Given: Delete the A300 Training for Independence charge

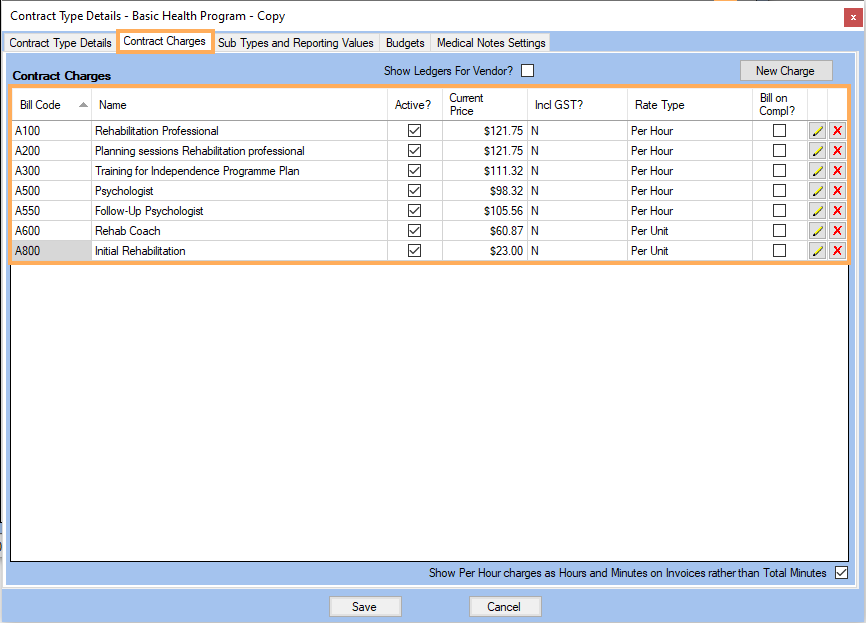Looking at the screenshot, I should (837, 171).
